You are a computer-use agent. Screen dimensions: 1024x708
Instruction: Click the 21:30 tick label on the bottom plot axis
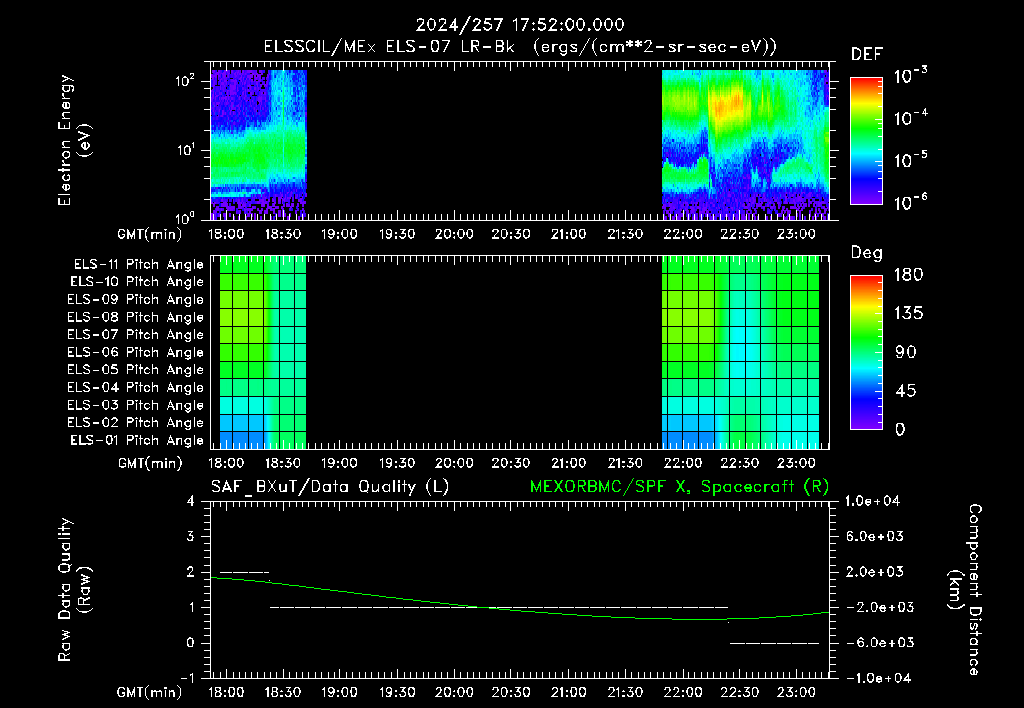625,692
